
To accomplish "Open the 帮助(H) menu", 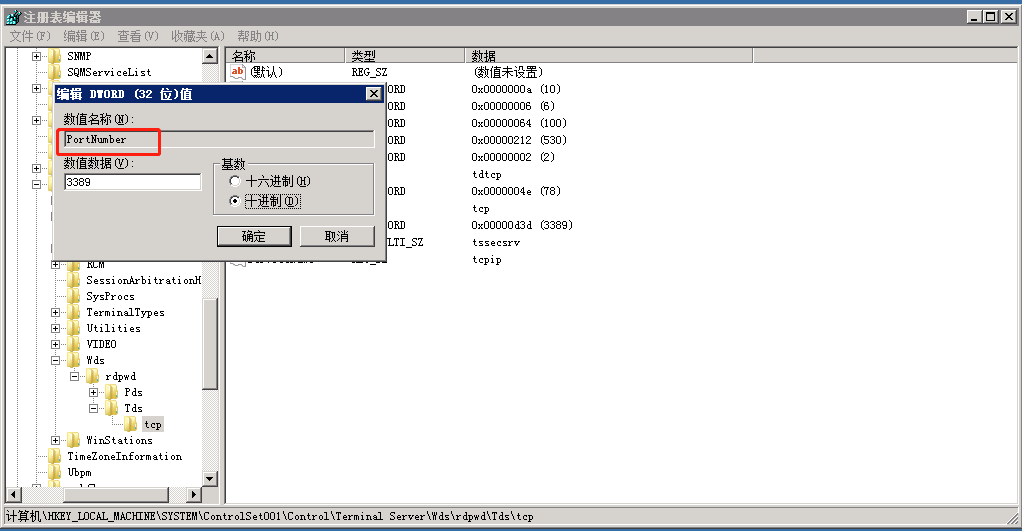I will point(257,36).
